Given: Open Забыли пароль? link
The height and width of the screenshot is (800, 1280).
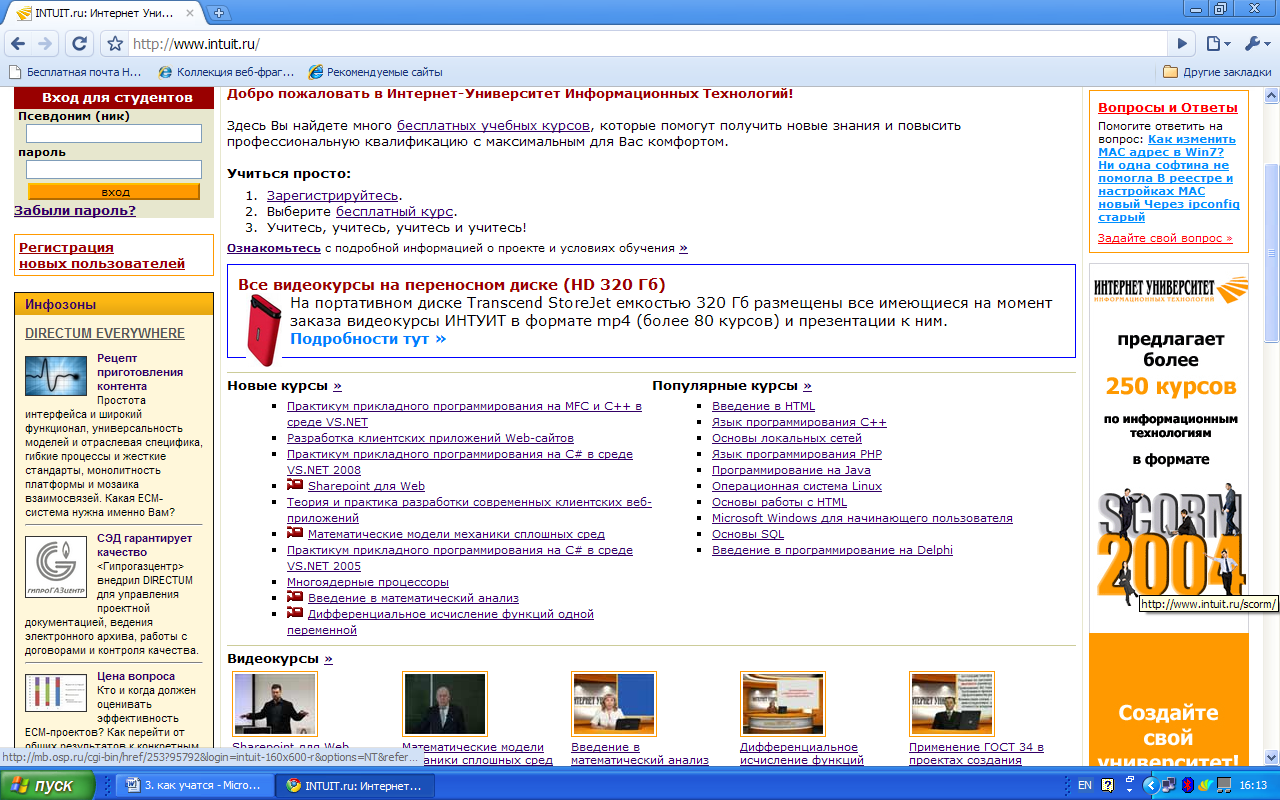Looking at the screenshot, I should click(75, 210).
